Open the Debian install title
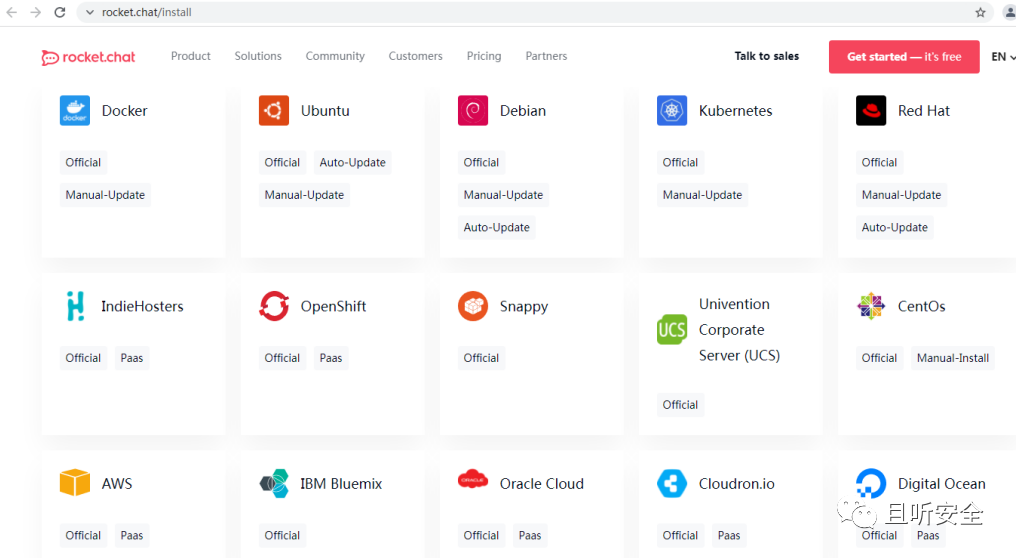1016x558 pixels. 522,111
